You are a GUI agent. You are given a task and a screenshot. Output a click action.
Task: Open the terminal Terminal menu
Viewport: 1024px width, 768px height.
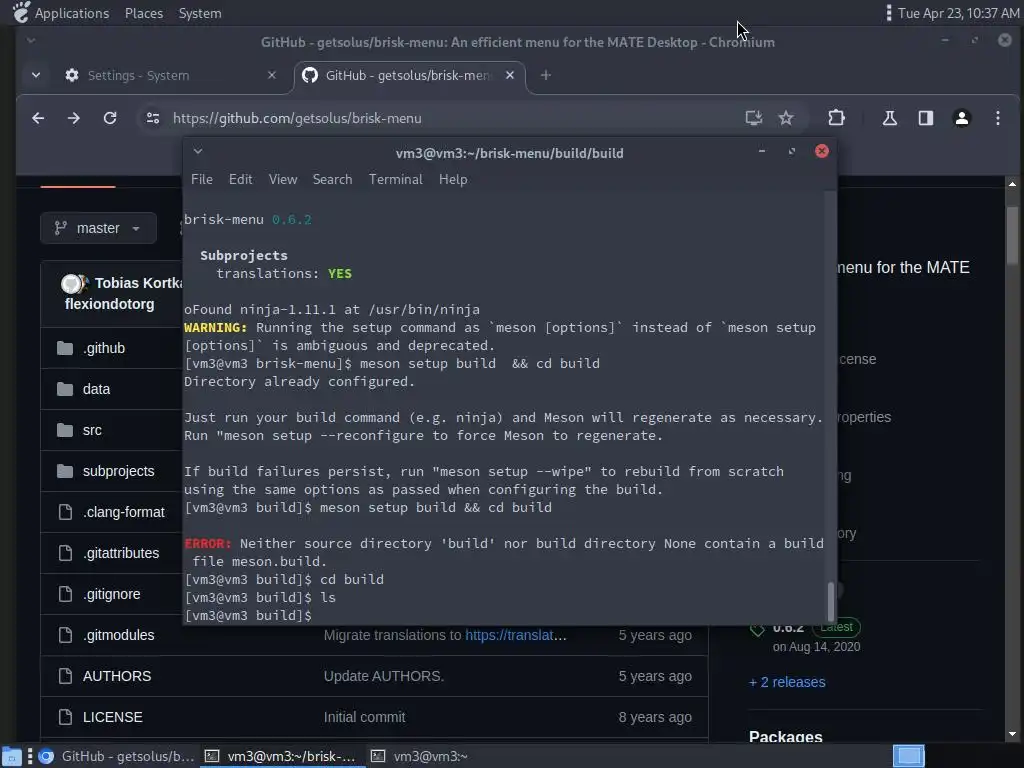pos(396,179)
